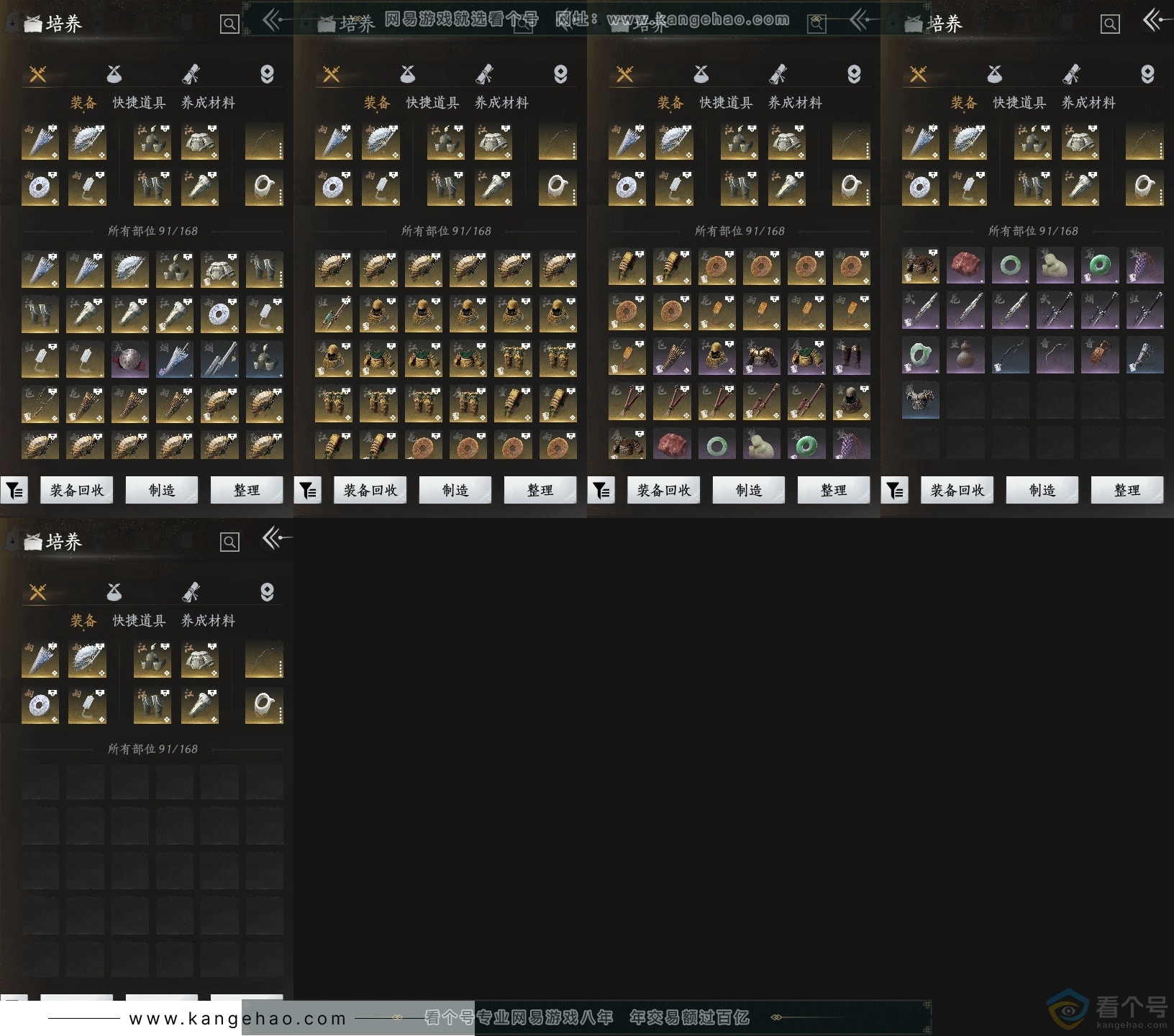Select crossed-swords category icon in top-left panel

(x=38, y=74)
